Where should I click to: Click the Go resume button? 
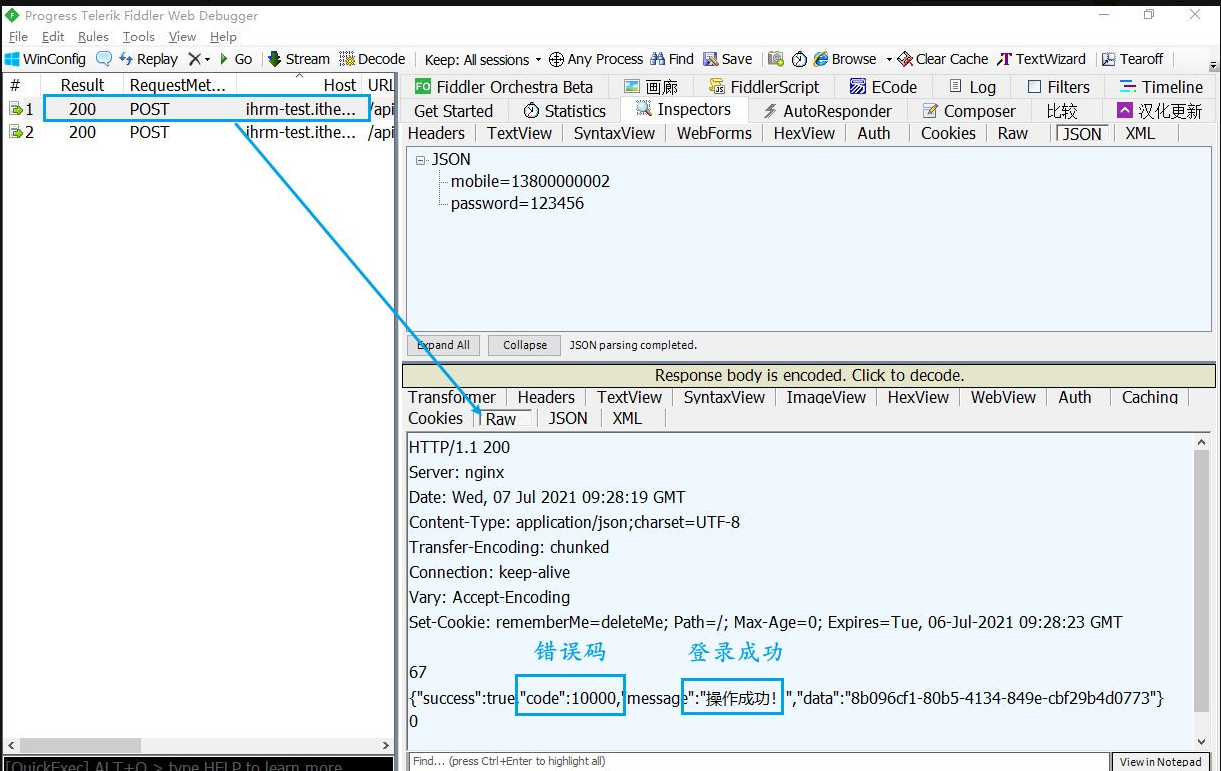[236, 59]
